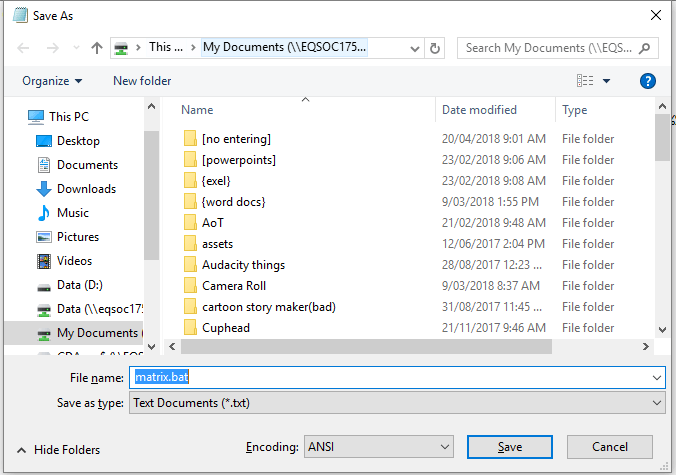Sort by the Type column header
The height and width of the screenshot is (475, 676).
(x=574, y=110)
